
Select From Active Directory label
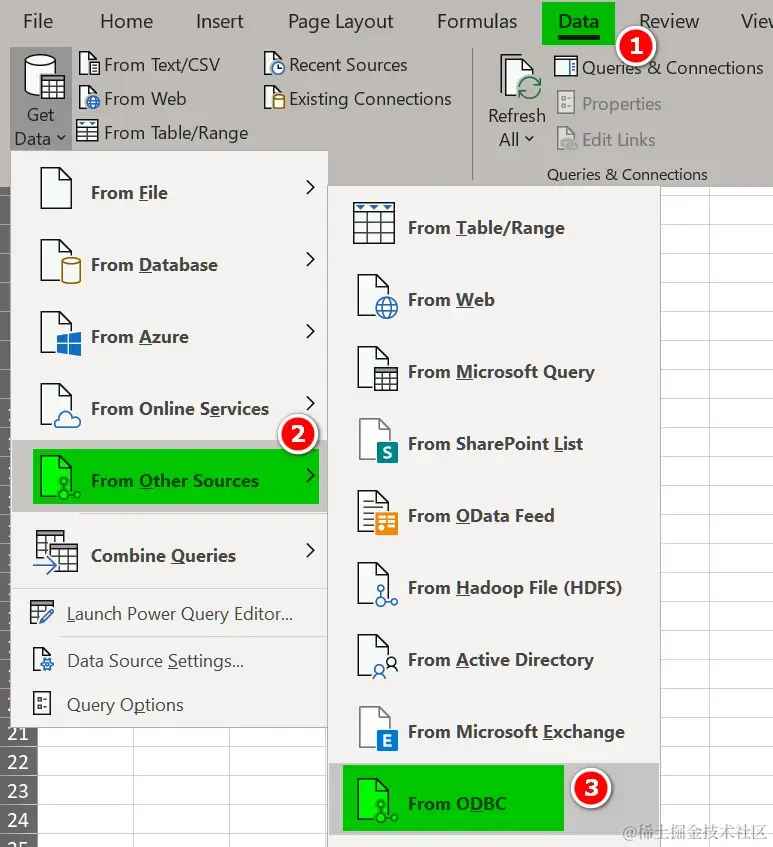coord(501,660)
